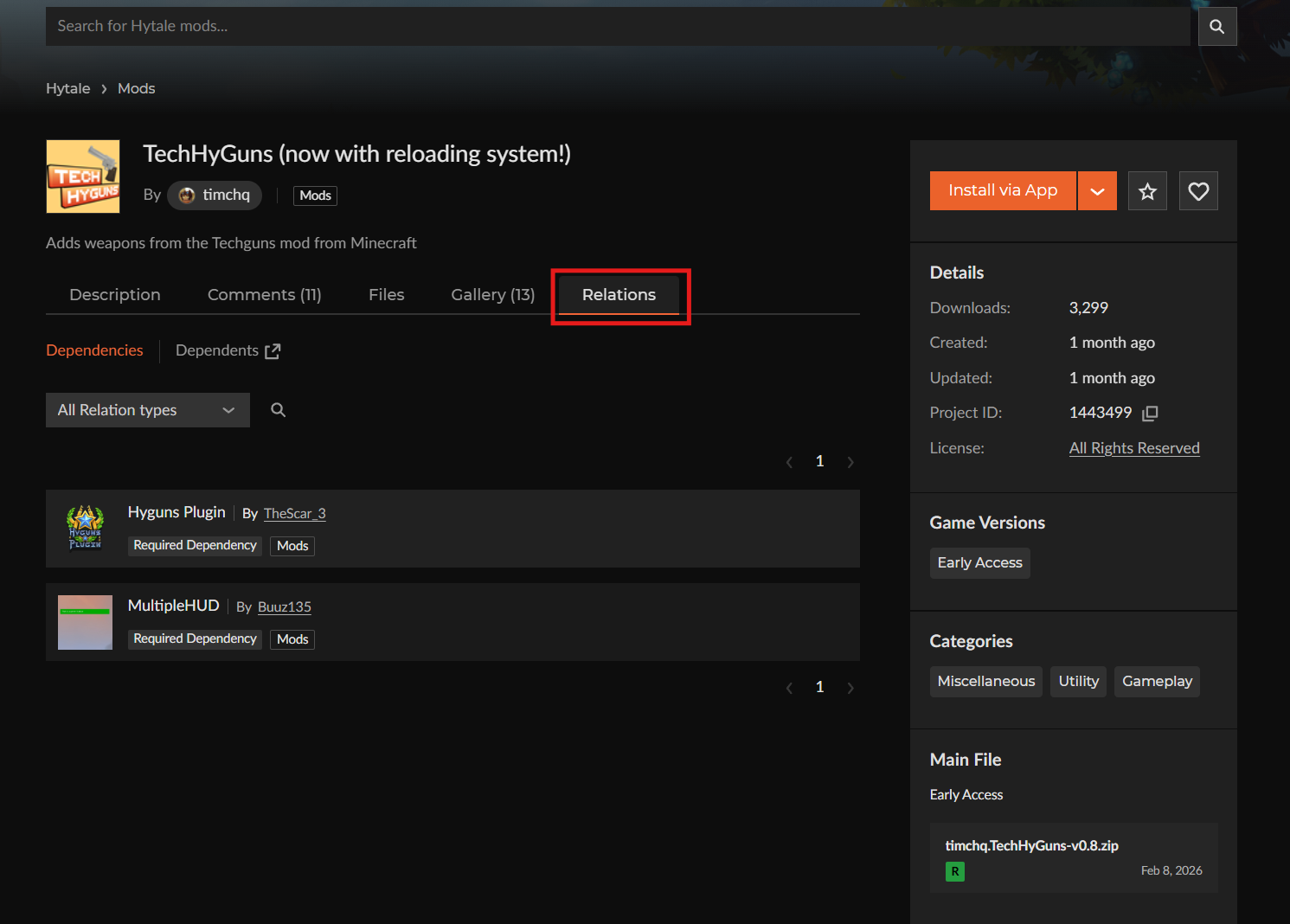Like the mod with heart icon

[1198, 191]
